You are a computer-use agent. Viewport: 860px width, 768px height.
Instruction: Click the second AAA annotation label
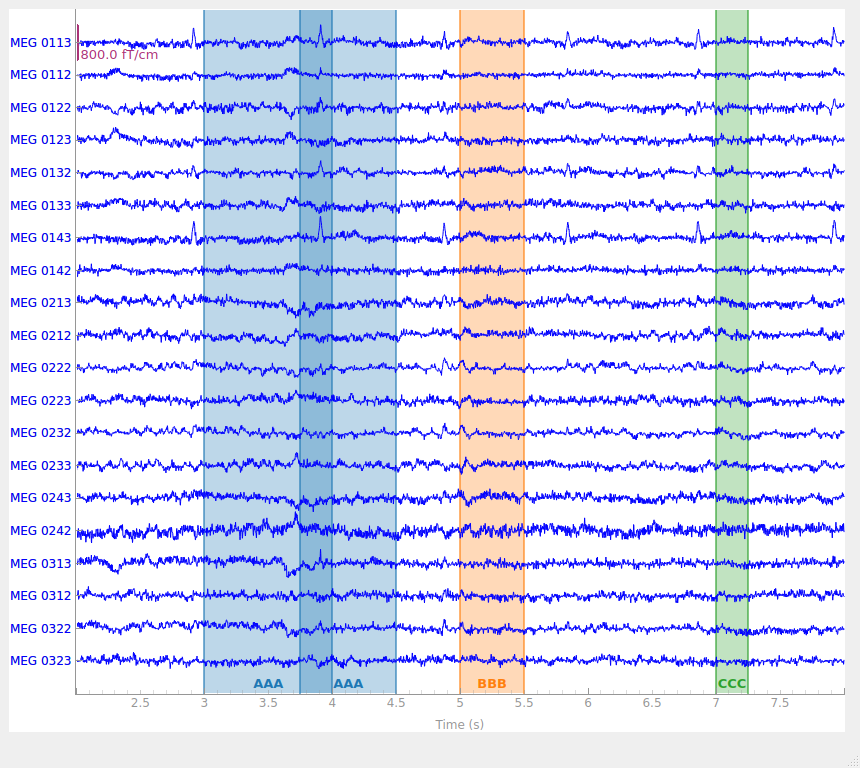(348, 684)
